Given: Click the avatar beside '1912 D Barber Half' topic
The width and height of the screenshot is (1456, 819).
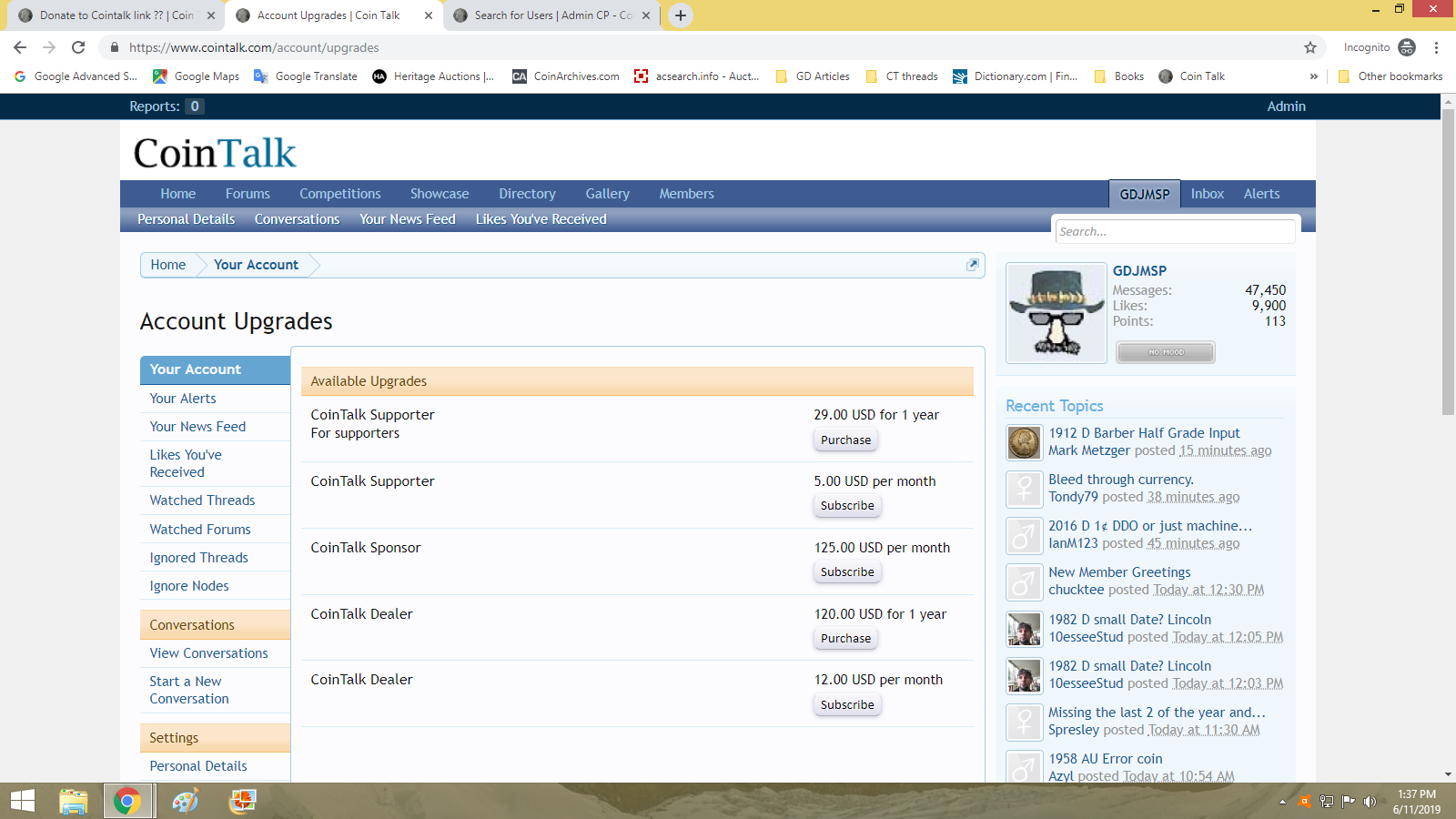Looking at the screenshot, I should pyautogui.click(x=1024, y=442).
